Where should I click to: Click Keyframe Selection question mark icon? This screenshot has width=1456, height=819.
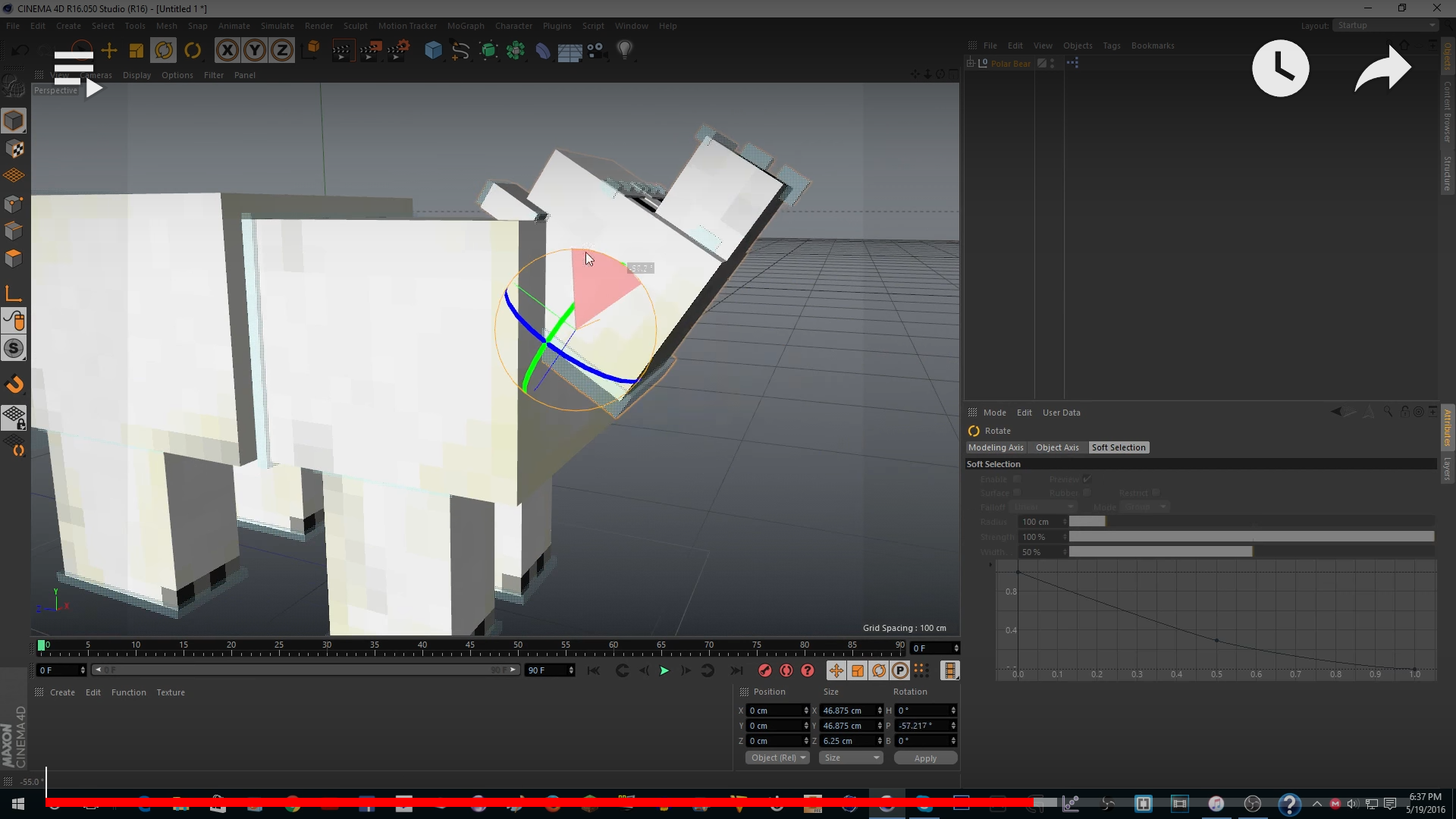tap(808, 670)
